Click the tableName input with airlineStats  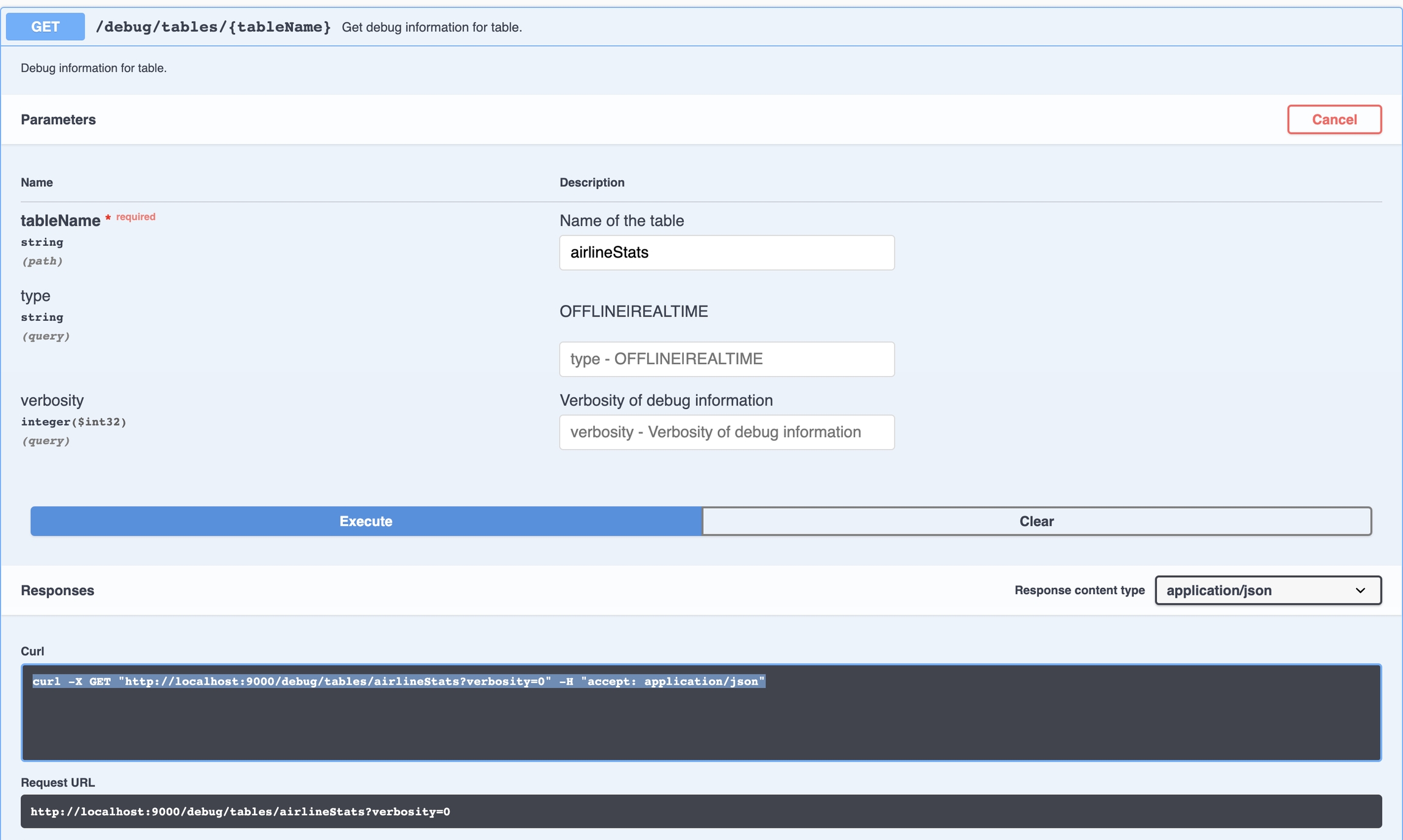pyautogui.click(x=726, y=253)
